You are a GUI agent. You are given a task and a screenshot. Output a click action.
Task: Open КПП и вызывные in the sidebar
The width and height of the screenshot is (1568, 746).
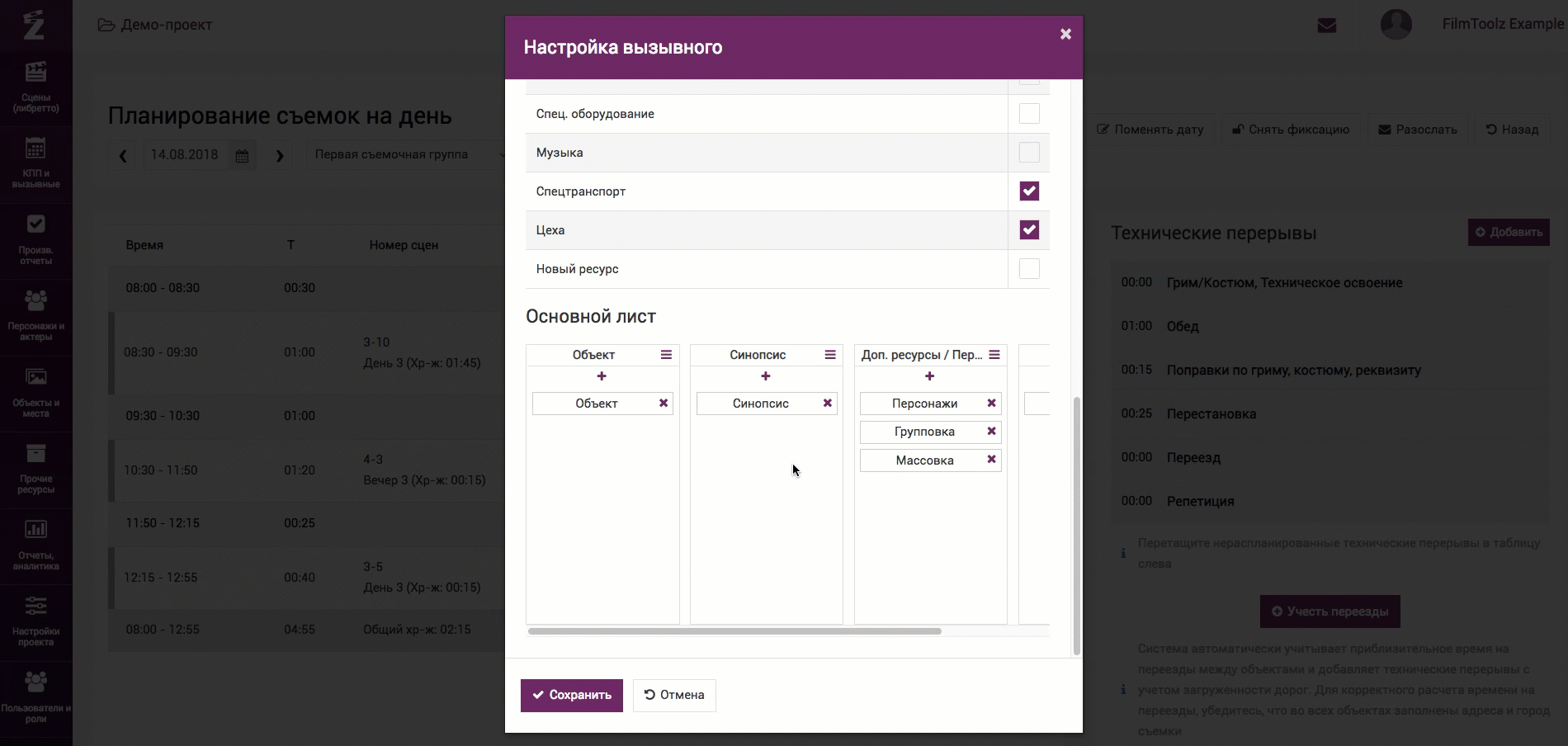coord(35,163)
